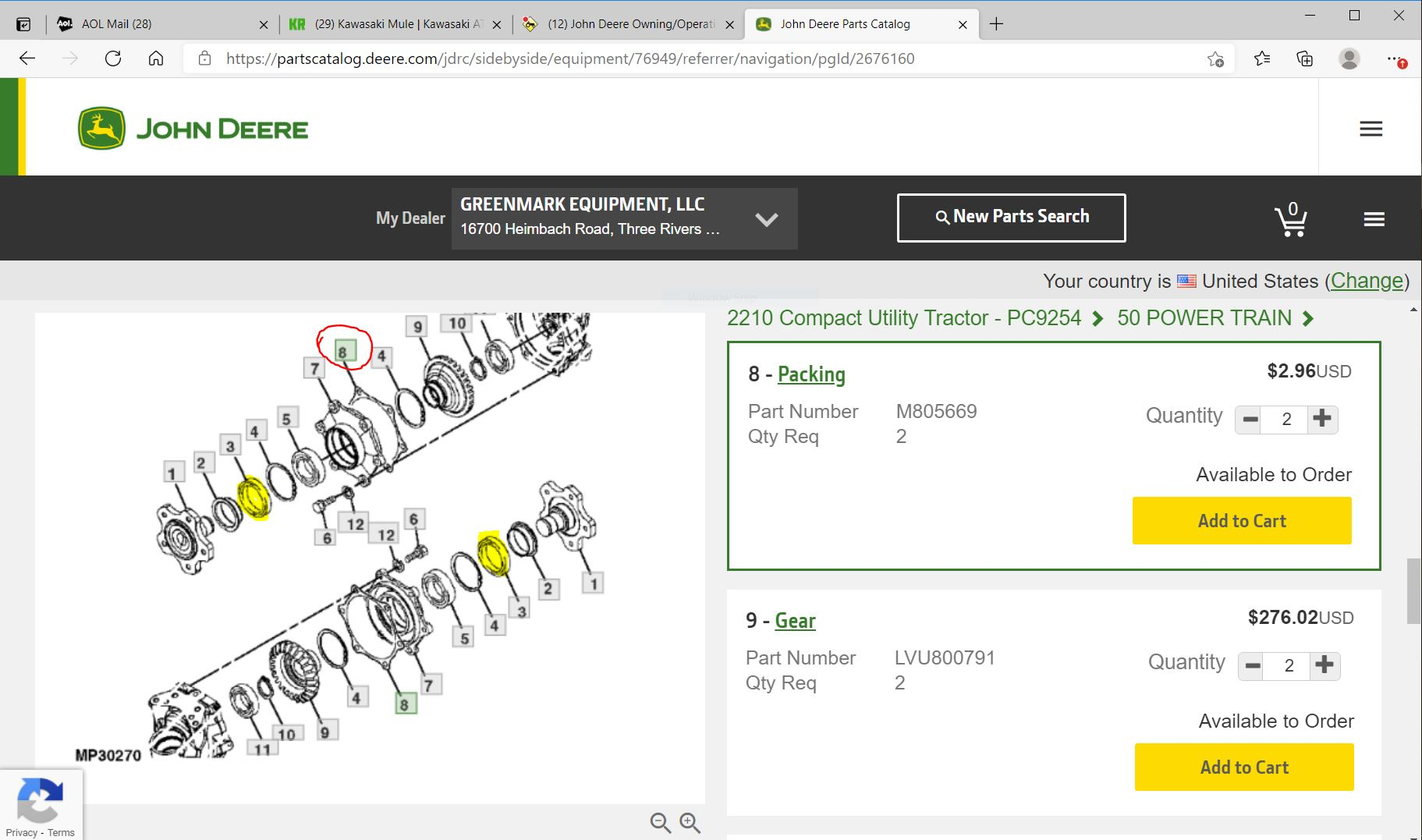
Task: Click the Change country link
Action: click(x=1367, y=281)
